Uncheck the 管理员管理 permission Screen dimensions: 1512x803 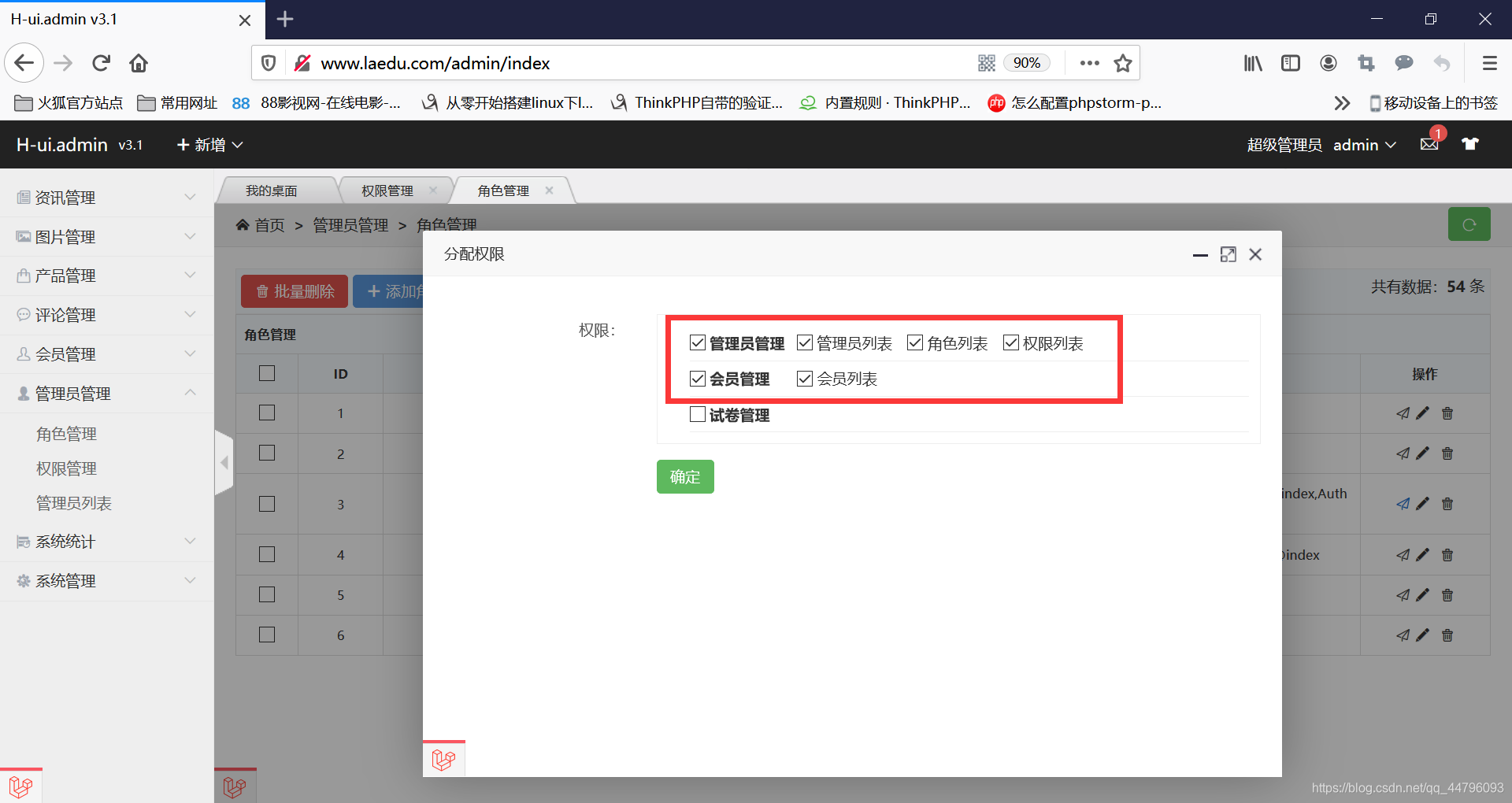(x=698, y=342)
